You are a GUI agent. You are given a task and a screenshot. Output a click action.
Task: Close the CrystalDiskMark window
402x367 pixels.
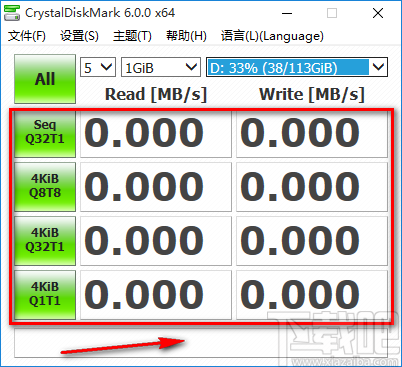click(x=378, y=14)
